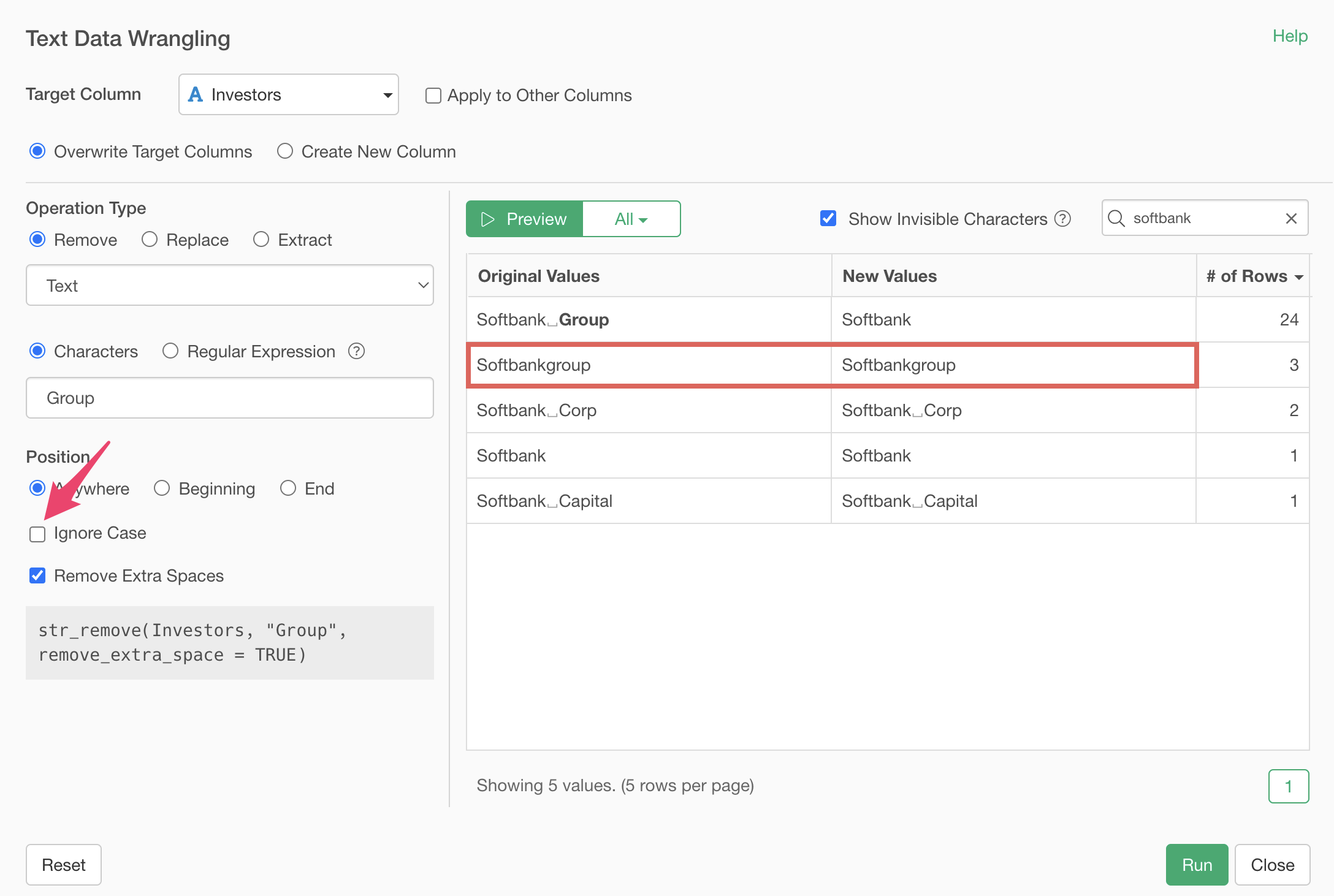Select Create New Column option
The image size is (1334, 896).
pos(284,151)
